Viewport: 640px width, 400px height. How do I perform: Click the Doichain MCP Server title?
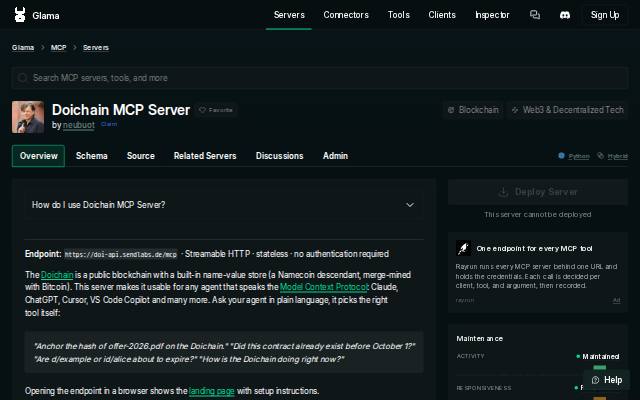coord(121,110)
